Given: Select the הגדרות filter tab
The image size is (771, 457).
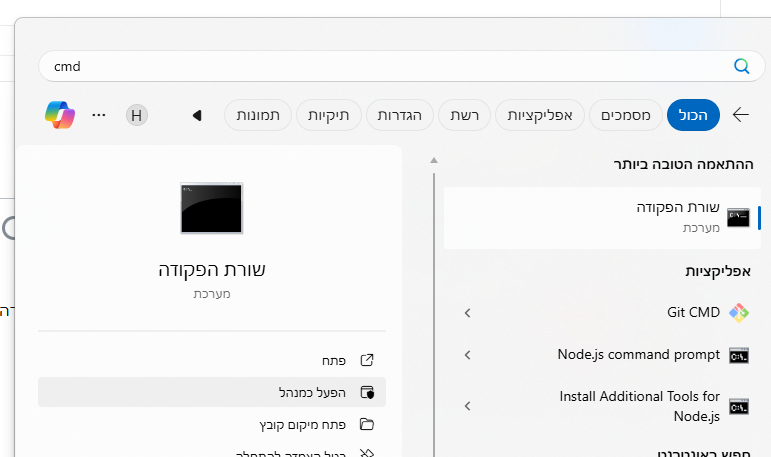Looking at the screenshot, I should pos(399,115).
